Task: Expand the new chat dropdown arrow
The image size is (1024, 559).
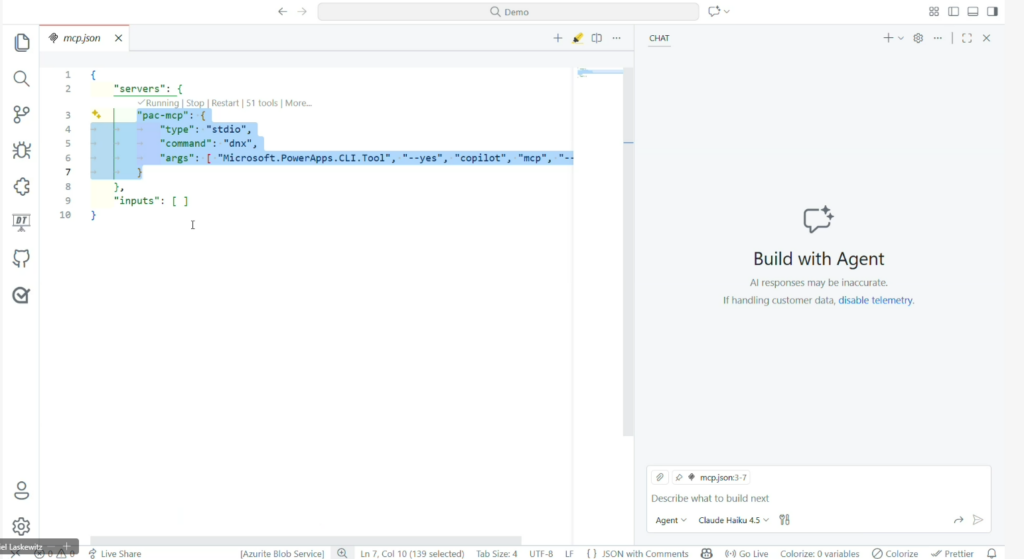Action: point(901,38)
